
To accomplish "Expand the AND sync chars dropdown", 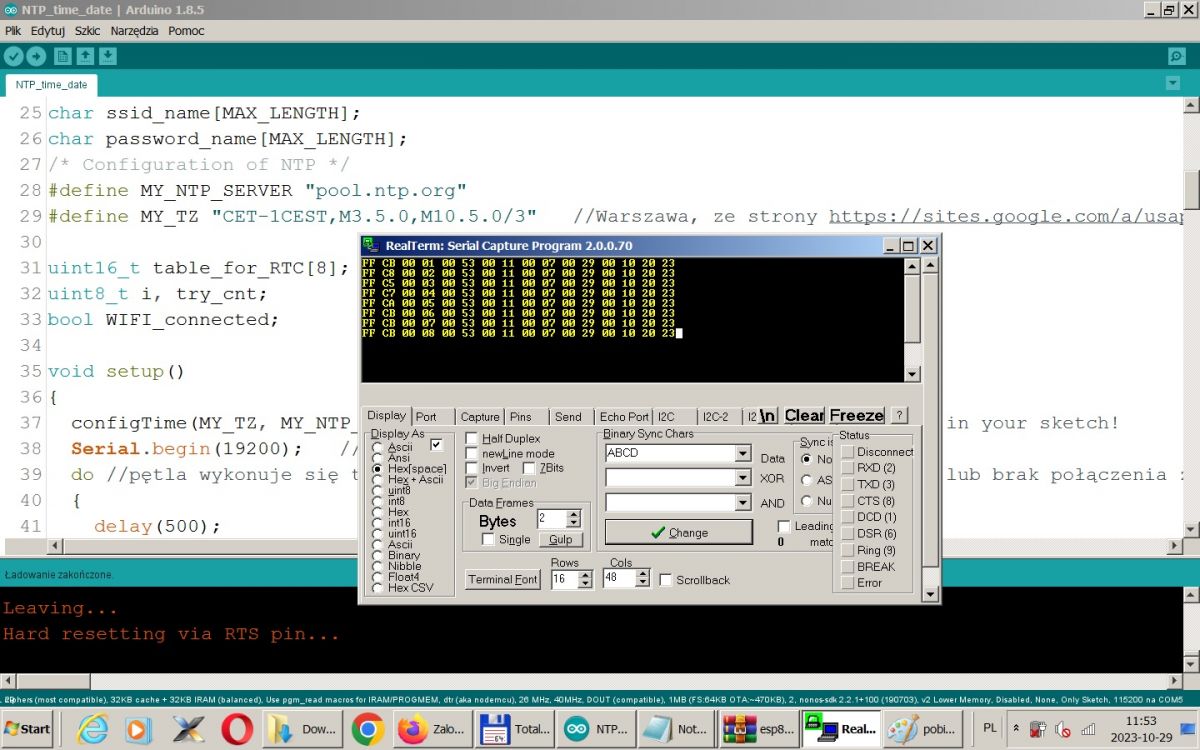I will (742, 502).
